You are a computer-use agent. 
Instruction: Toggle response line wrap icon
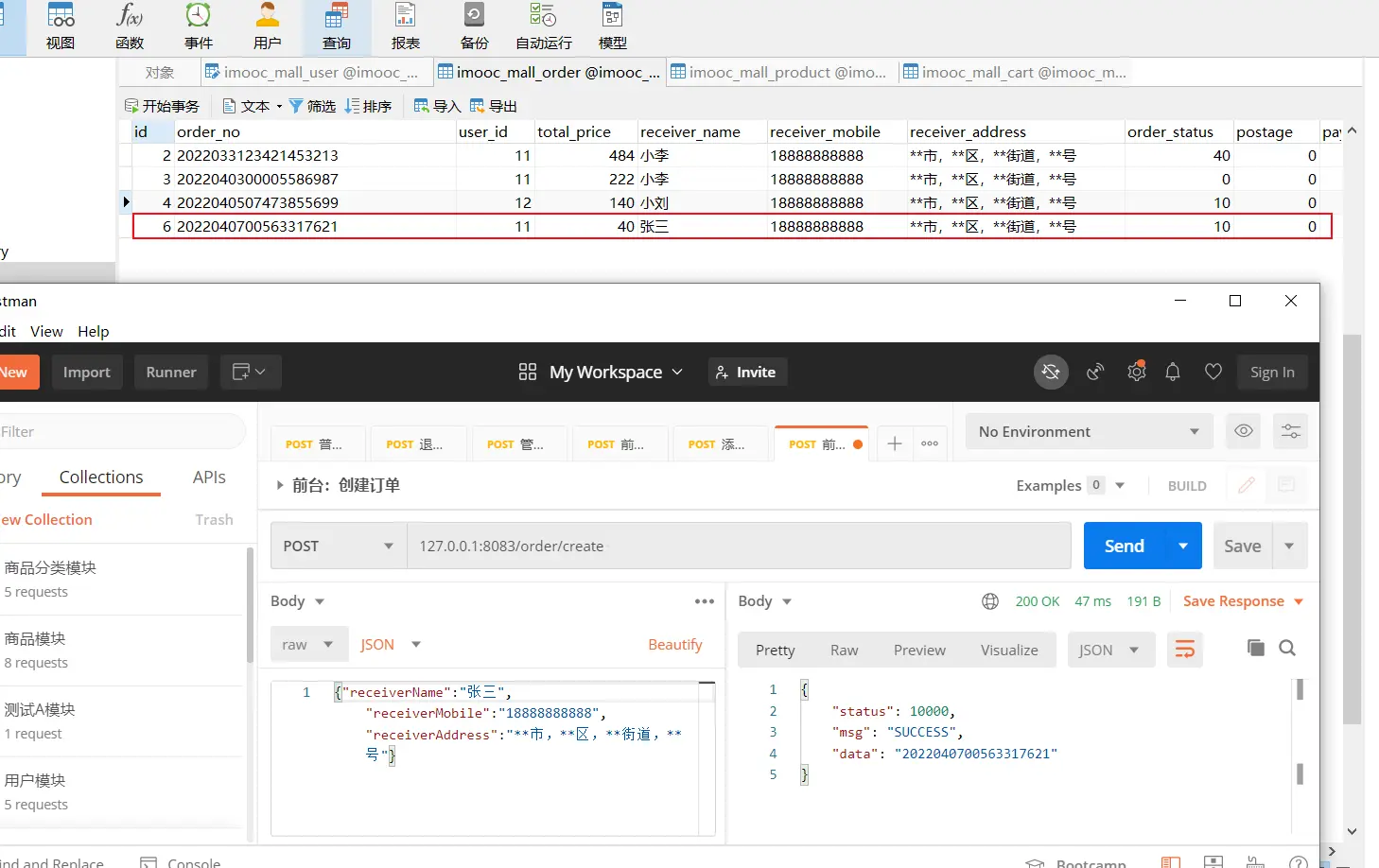(1184, 650)
